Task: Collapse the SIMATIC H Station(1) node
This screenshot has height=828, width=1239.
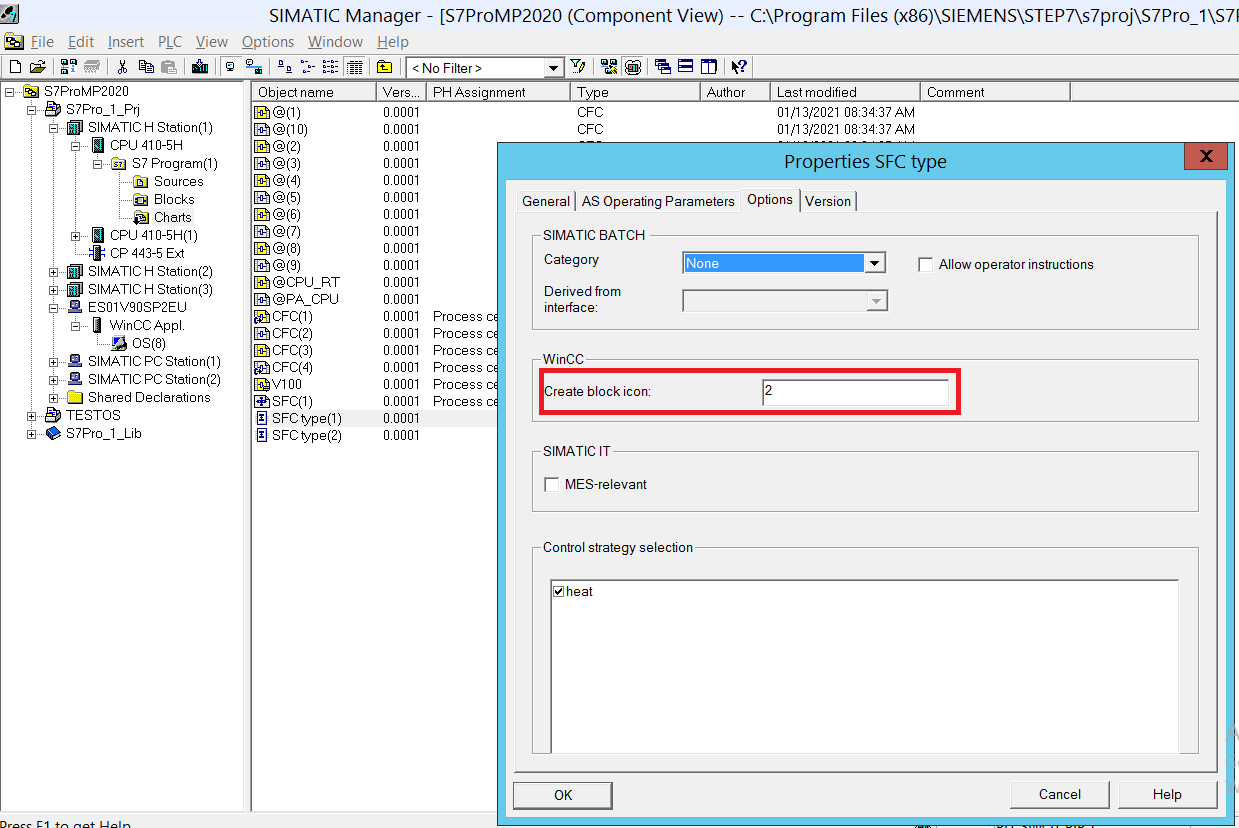Action: [x=53, y=128]
